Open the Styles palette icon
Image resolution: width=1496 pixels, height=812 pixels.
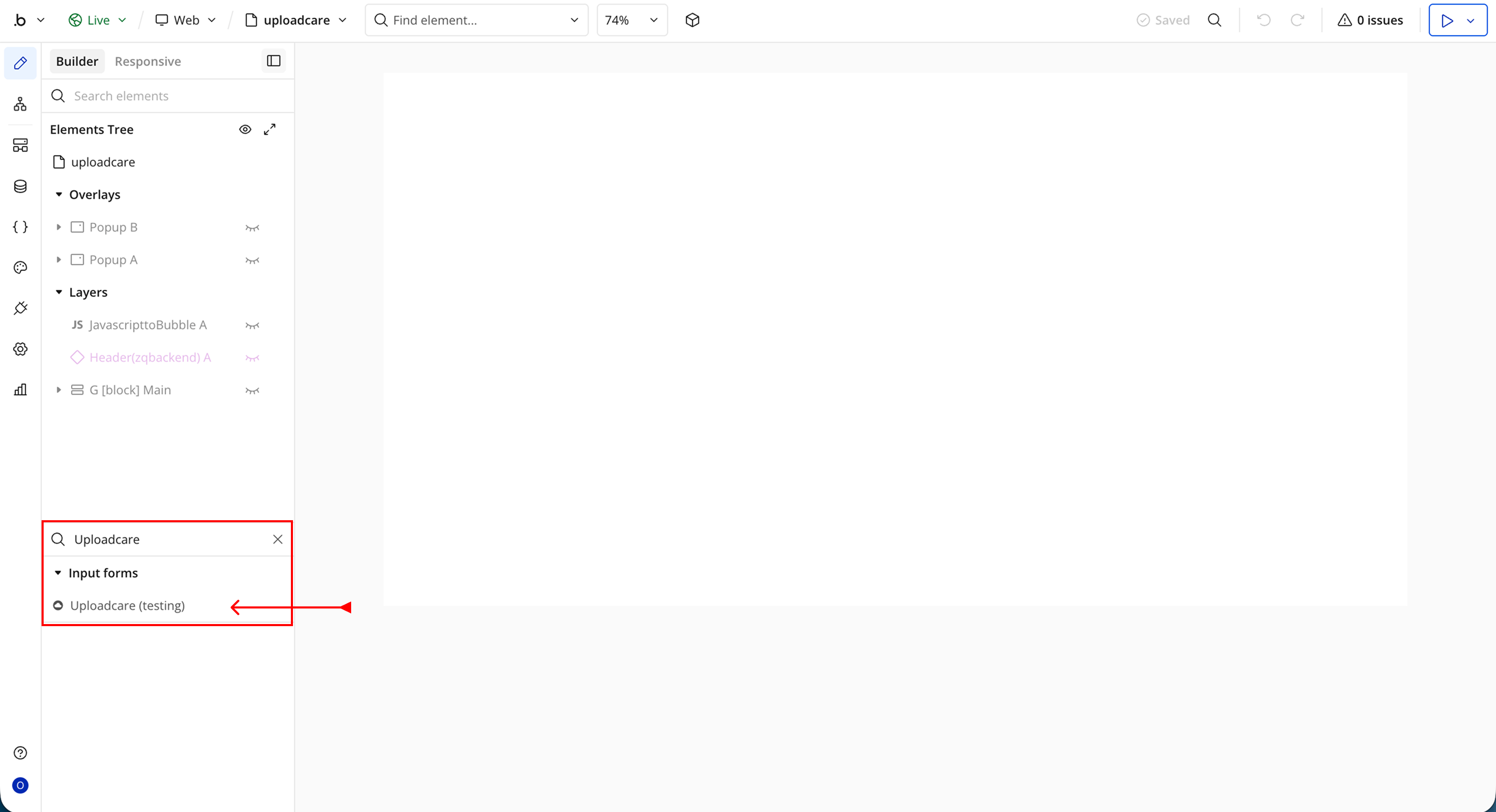(x=20, y=267)
